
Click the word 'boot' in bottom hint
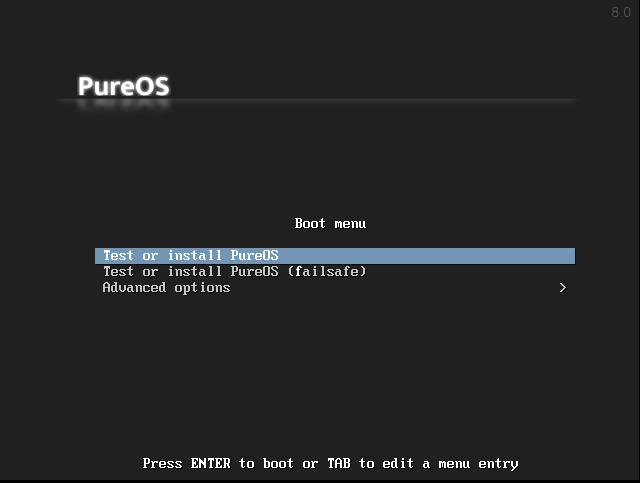coord(282,464)
